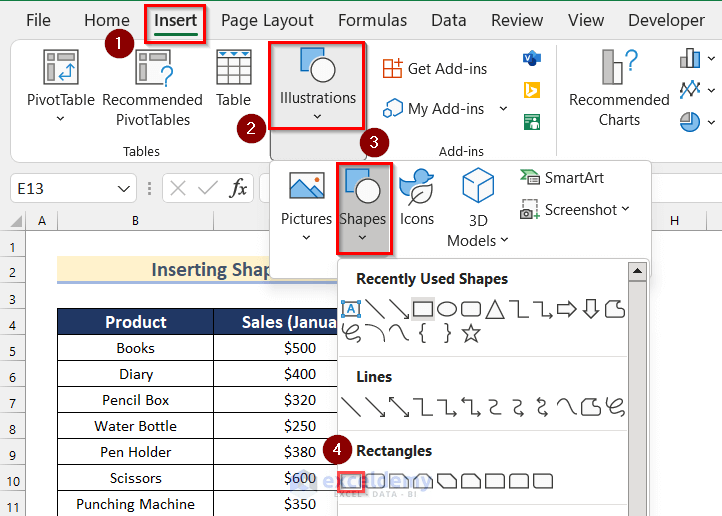Select the 5-point Star shape
Viewport: 722px width, 516px height.
click(471, 334)
